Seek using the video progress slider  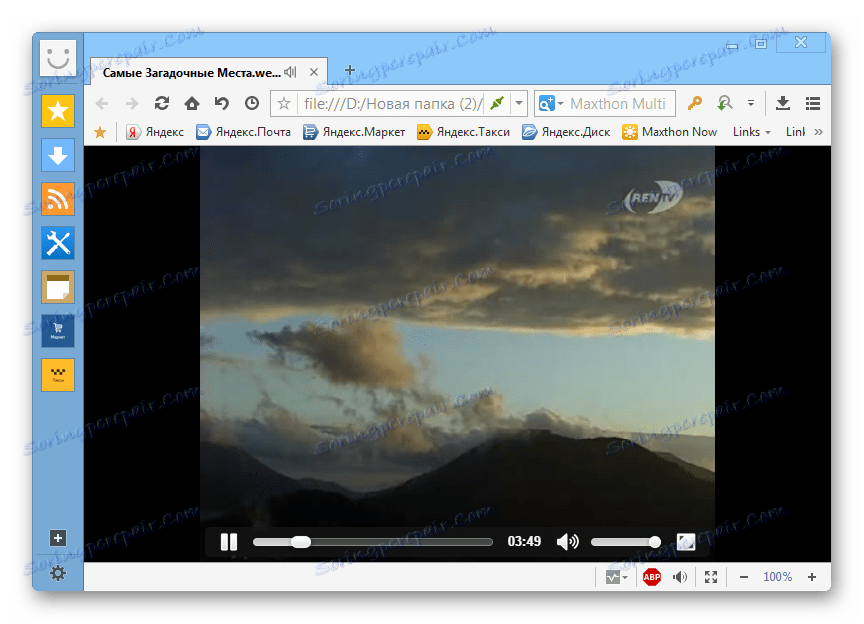pos(372,542)
